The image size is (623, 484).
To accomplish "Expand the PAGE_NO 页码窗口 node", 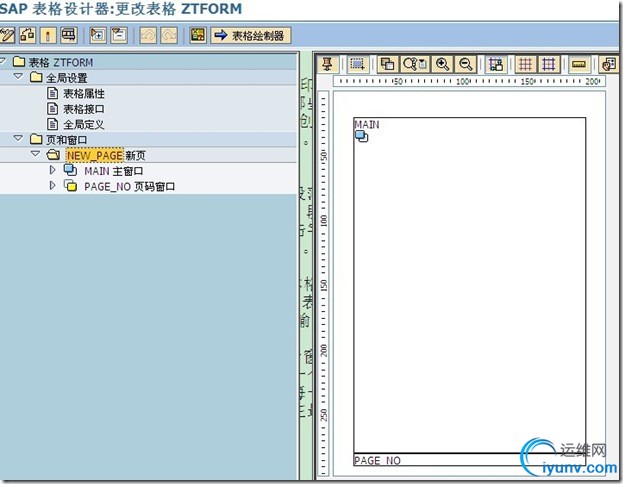I will click(x=52, y=186).
